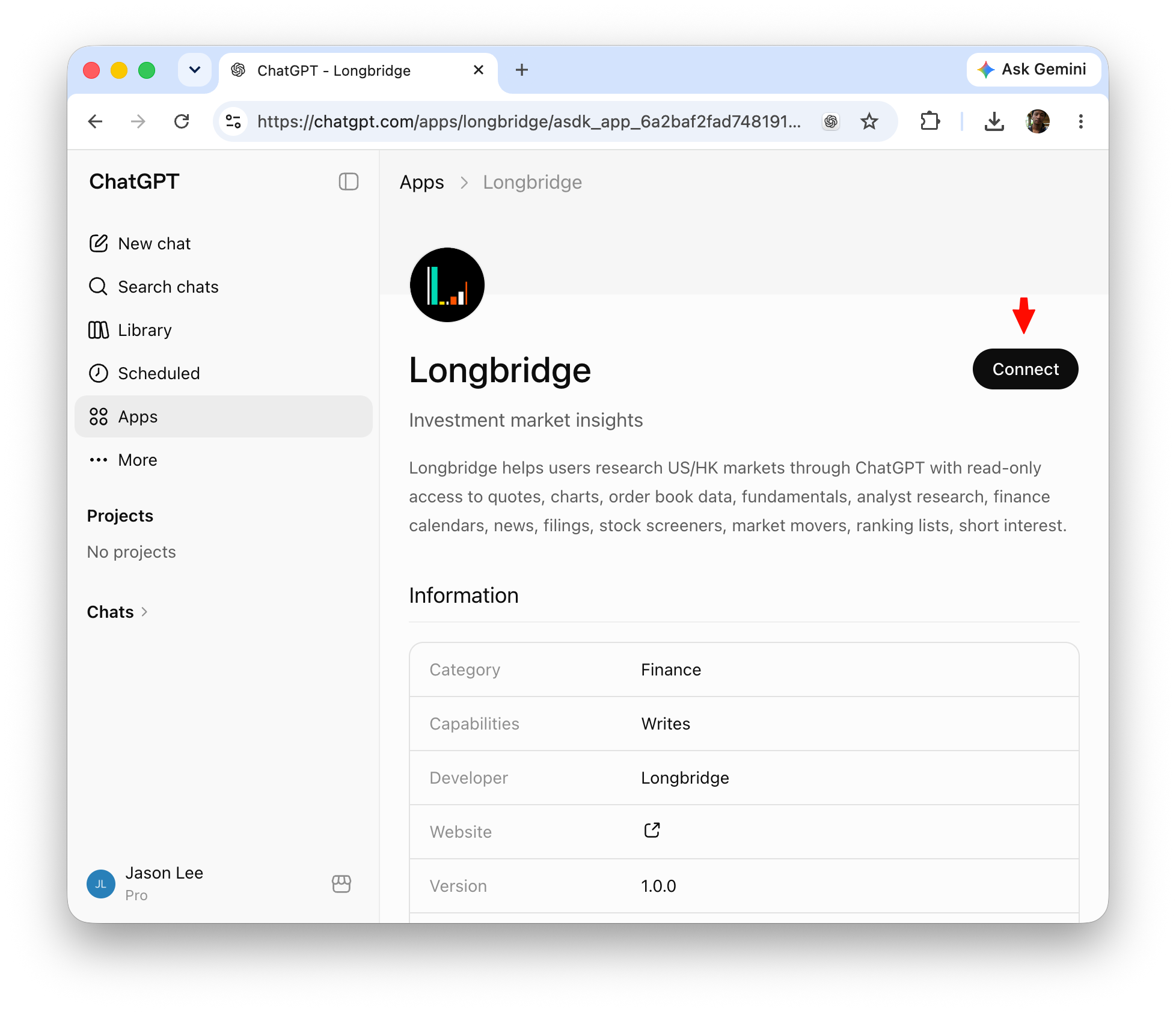Select Apps in the sidebar
1176x1012 pixels.
click(224, 416)
